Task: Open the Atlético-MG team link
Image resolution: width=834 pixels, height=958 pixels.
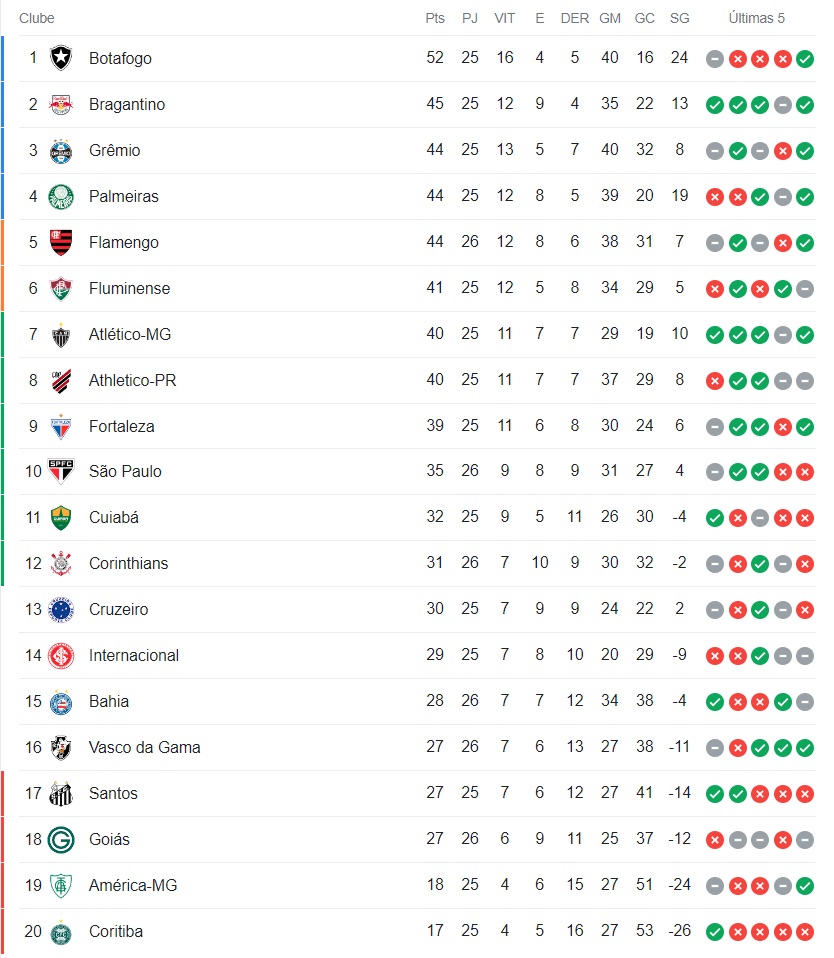Action: 130,334
